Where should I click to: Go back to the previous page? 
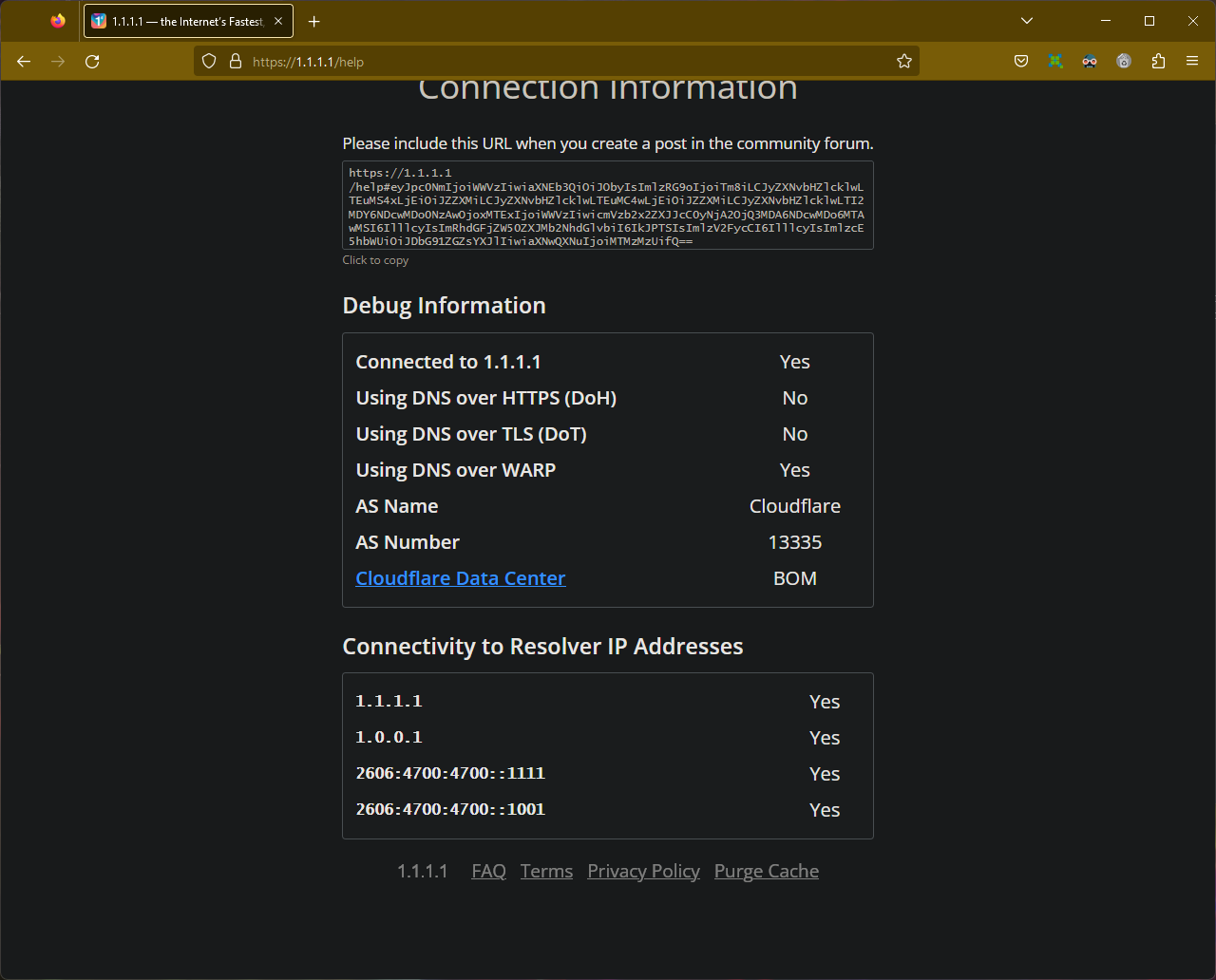[x=24, y=62]
